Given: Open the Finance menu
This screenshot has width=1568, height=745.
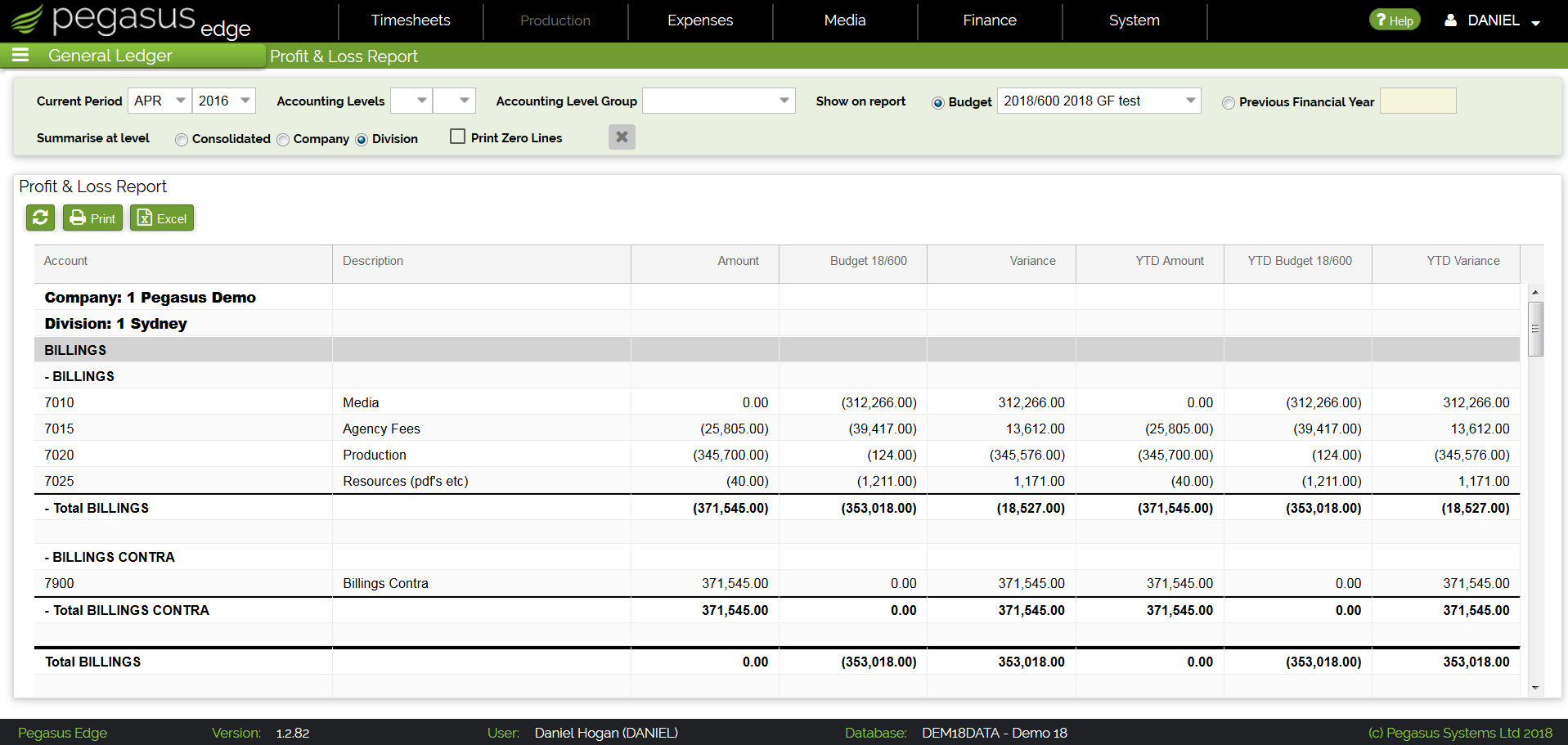Looking at the screenshot, I should point(990,20).
